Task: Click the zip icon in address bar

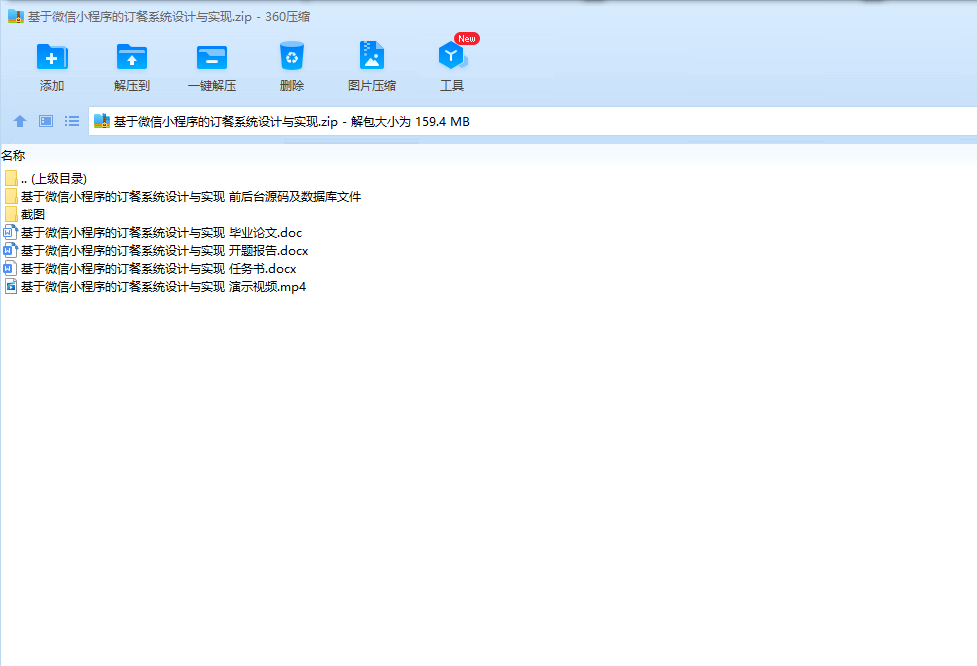Action: [102, 121]
